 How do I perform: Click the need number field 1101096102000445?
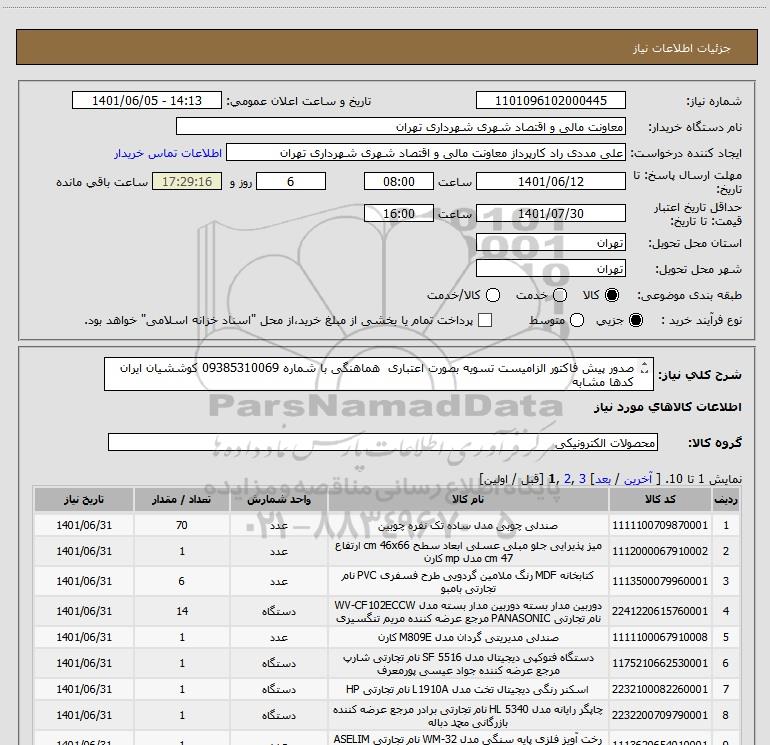click(550, 100)
